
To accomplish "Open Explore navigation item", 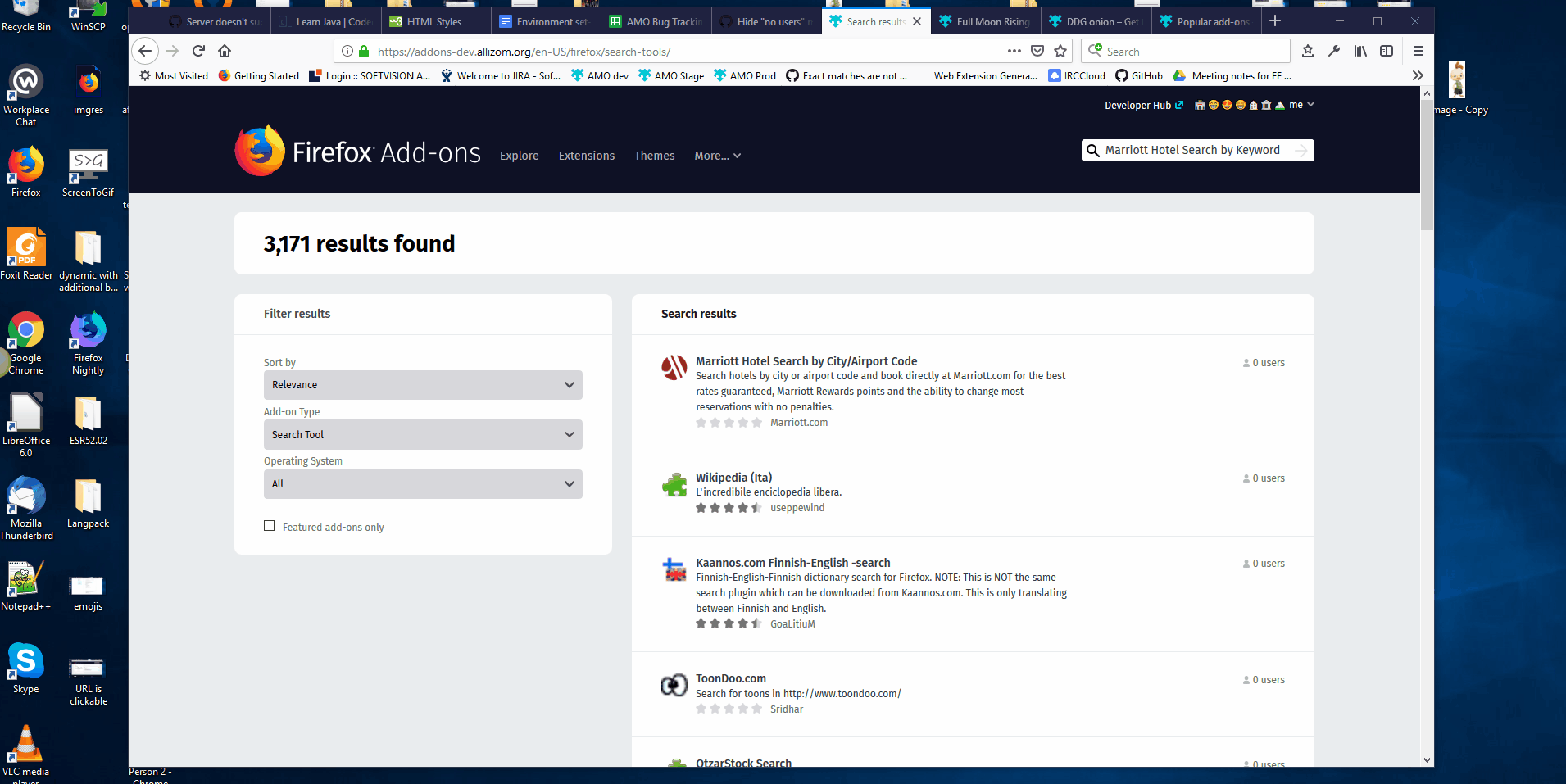I will coord(520,156).
